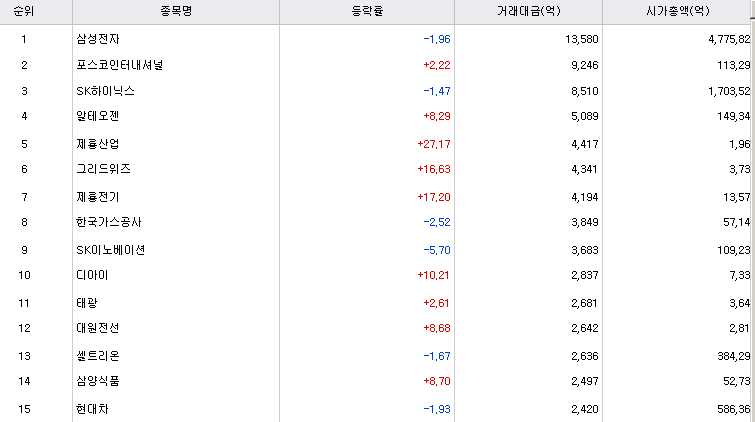The image size is (755, 422).
Task: Click change rate -1.93
Action: (x=437, y=409)
